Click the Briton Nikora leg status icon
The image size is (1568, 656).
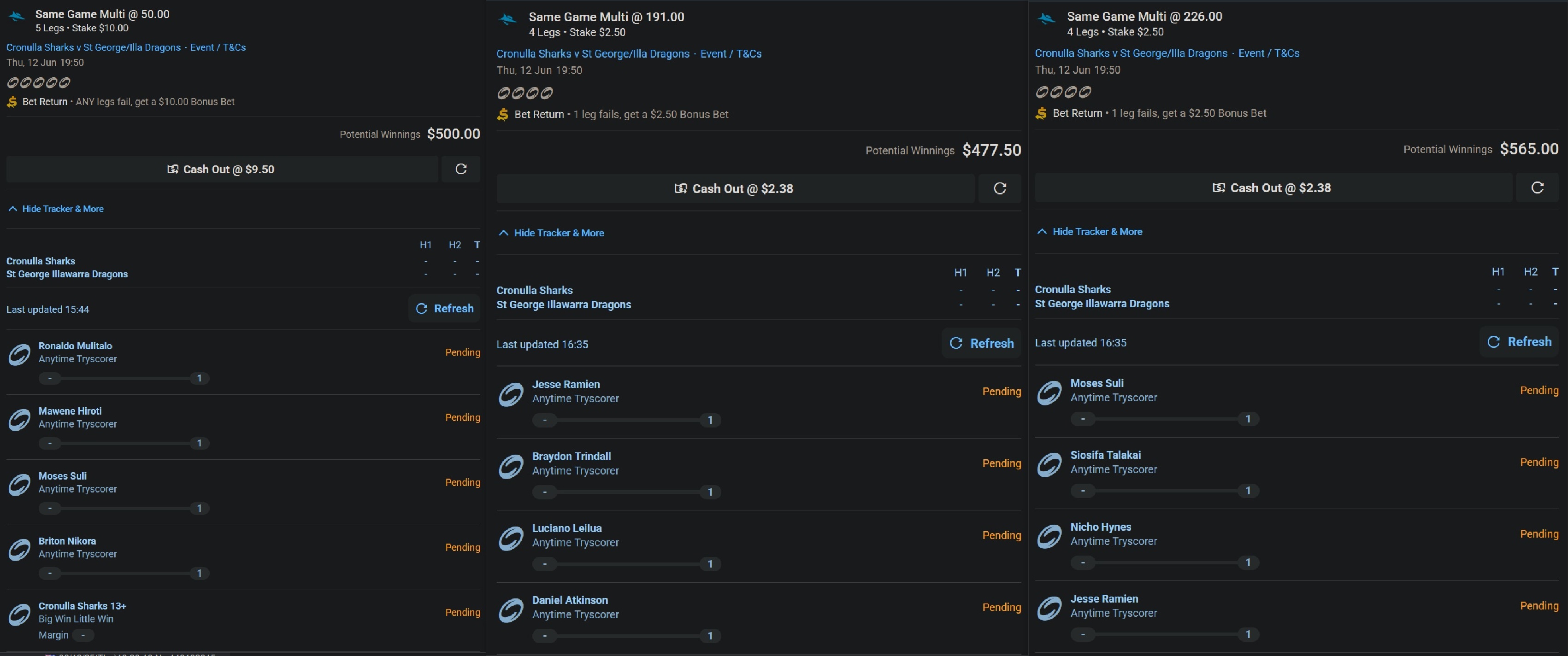pyautogui.click(x=19, y=550)
